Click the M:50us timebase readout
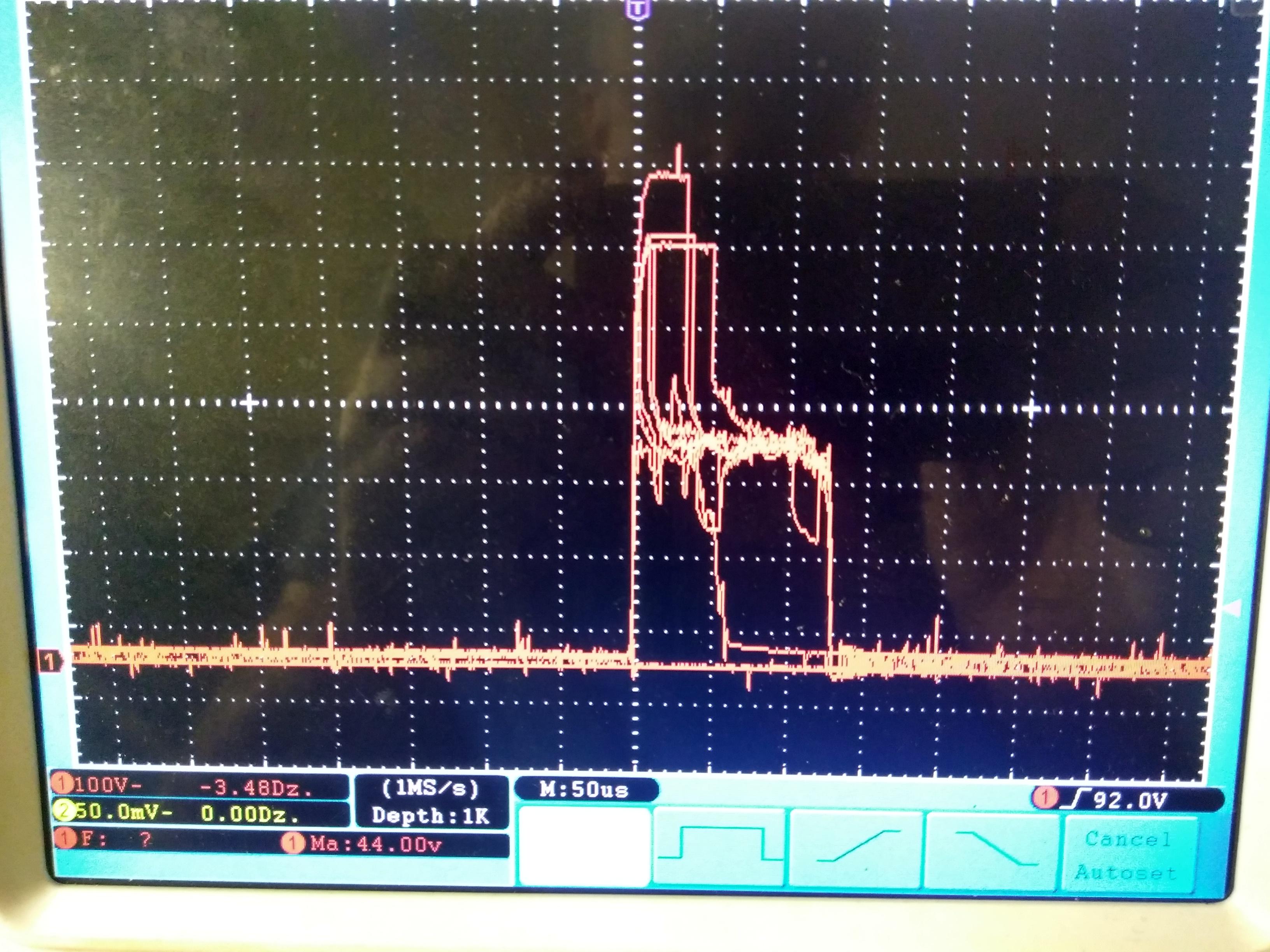 click(584, 789)
